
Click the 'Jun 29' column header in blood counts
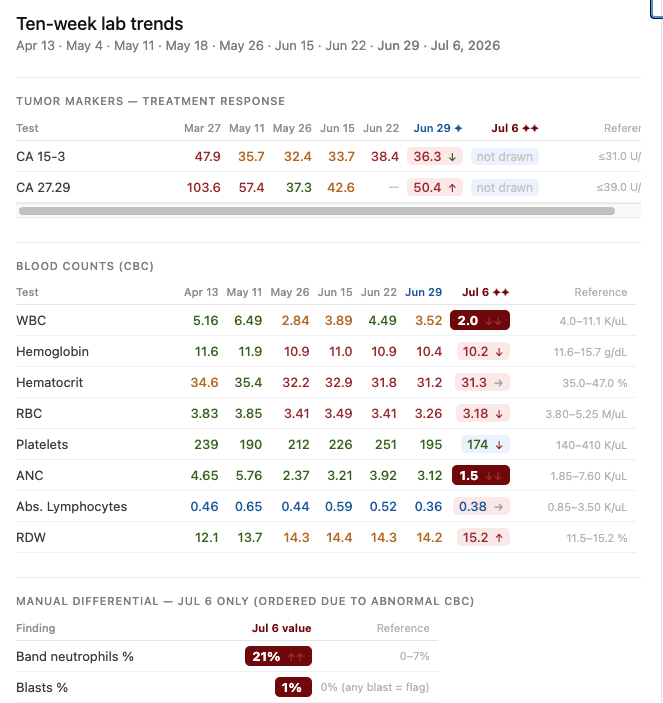click(424, 292)
